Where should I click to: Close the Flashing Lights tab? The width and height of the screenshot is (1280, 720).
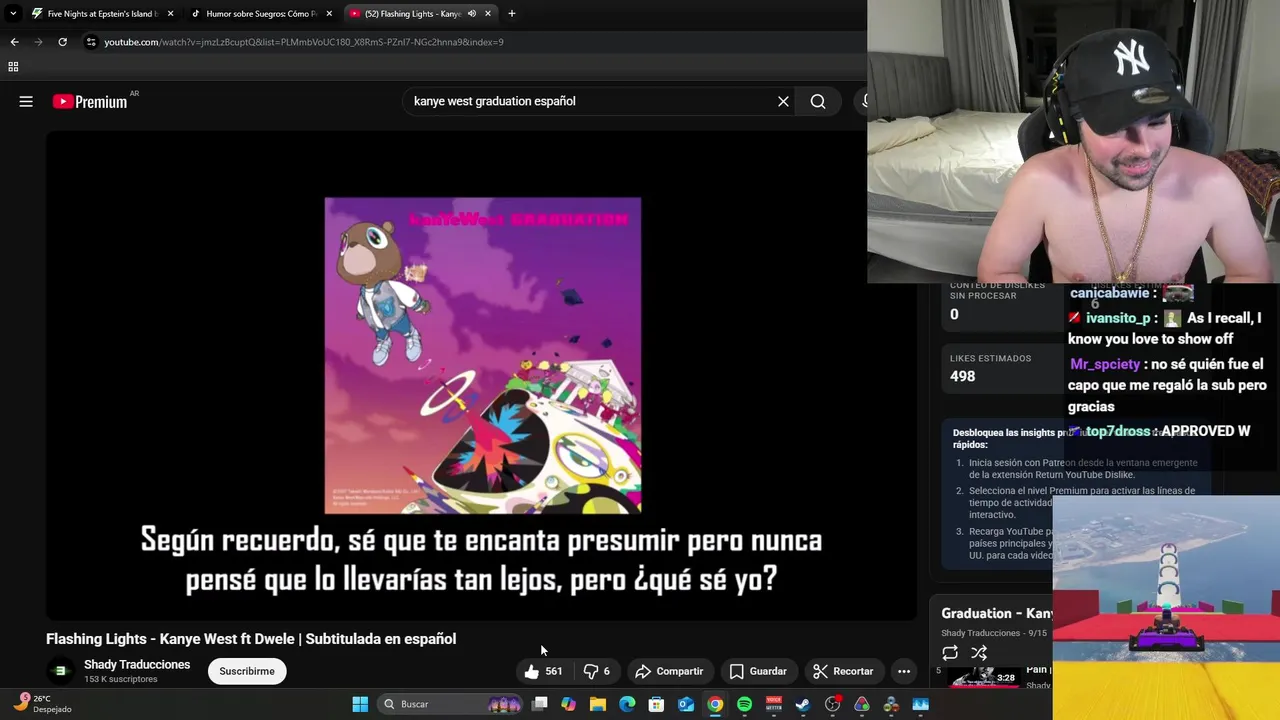pos(488,14)
